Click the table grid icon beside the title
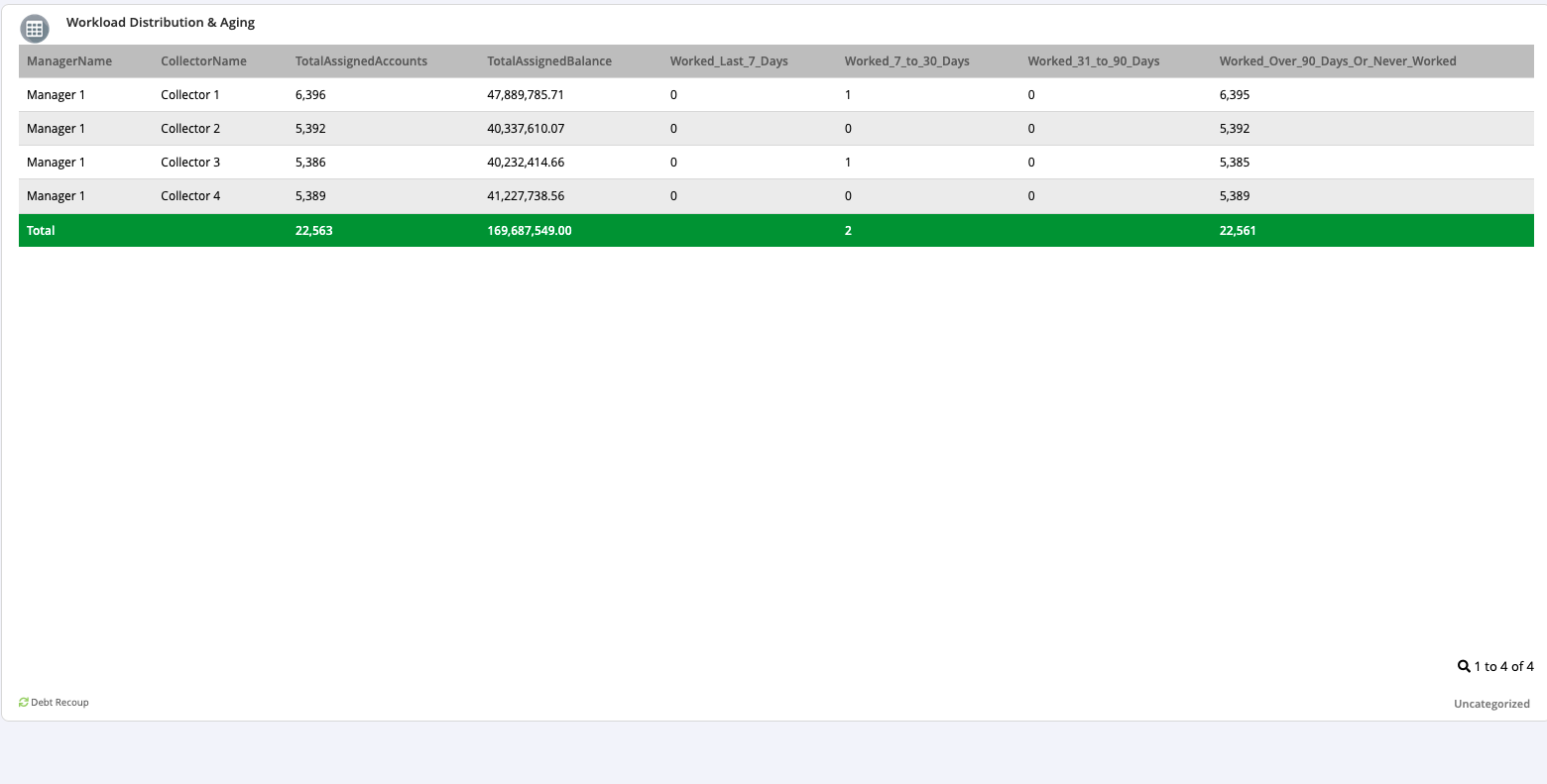Image resolution: width=1547 pixels, height=784 pixels. pos(35,29)
